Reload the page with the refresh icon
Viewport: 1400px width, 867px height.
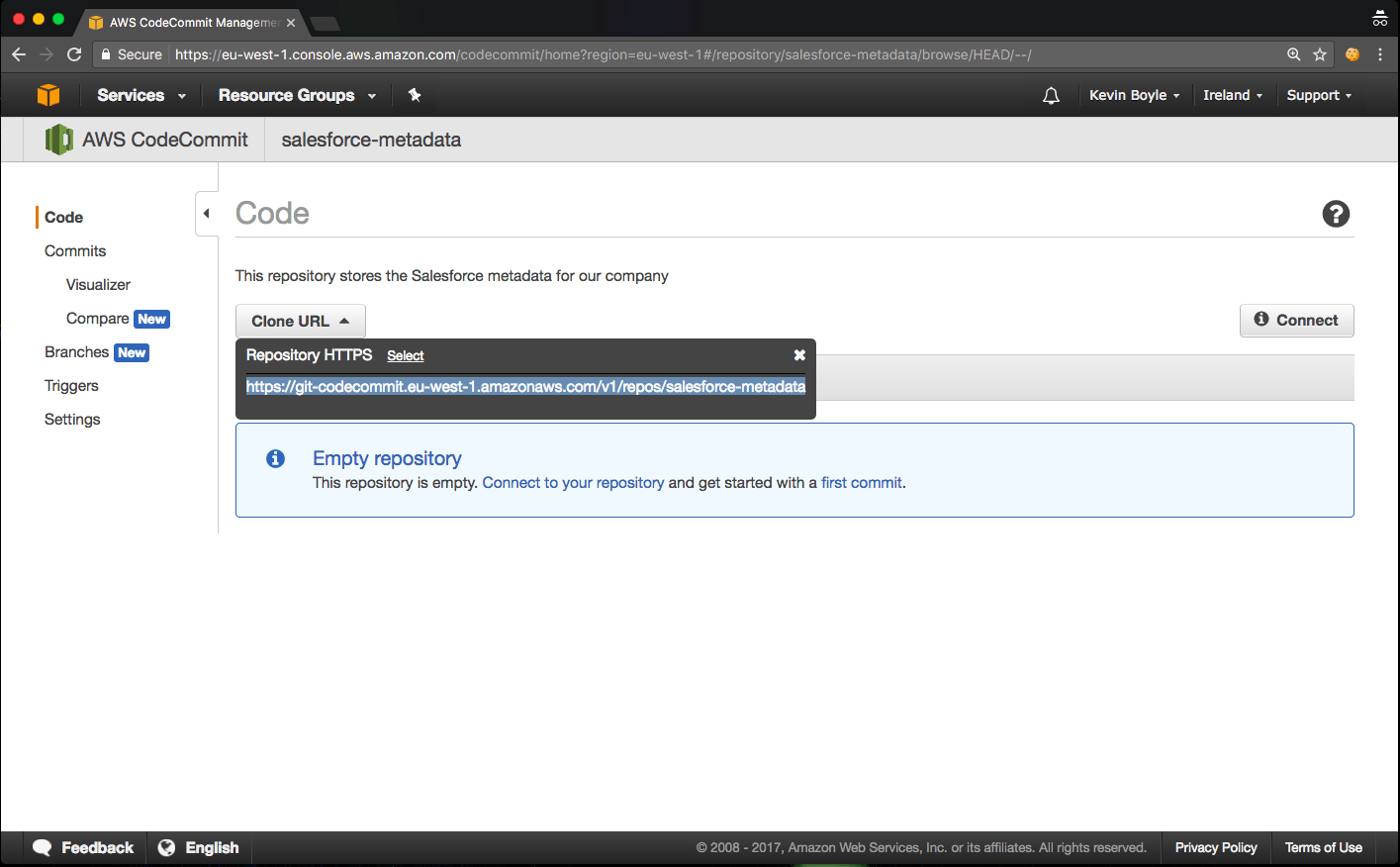74,54
